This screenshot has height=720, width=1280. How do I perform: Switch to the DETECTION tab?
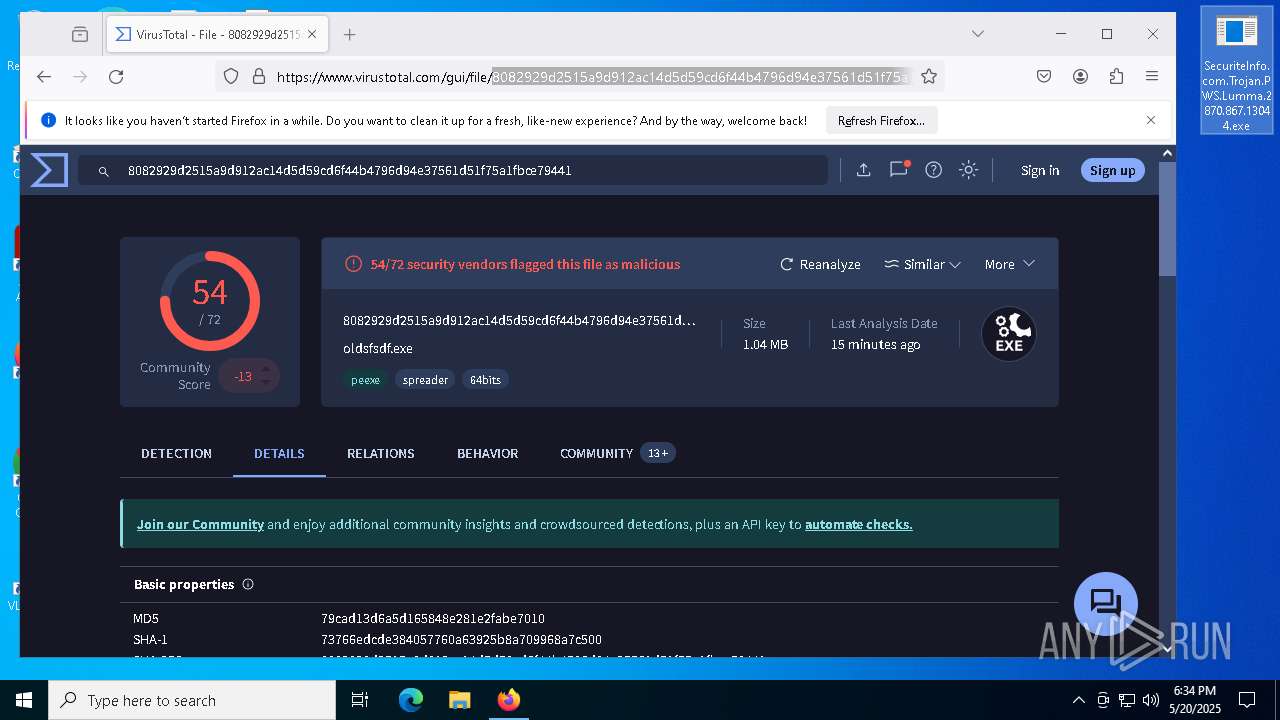pos(176,453)
